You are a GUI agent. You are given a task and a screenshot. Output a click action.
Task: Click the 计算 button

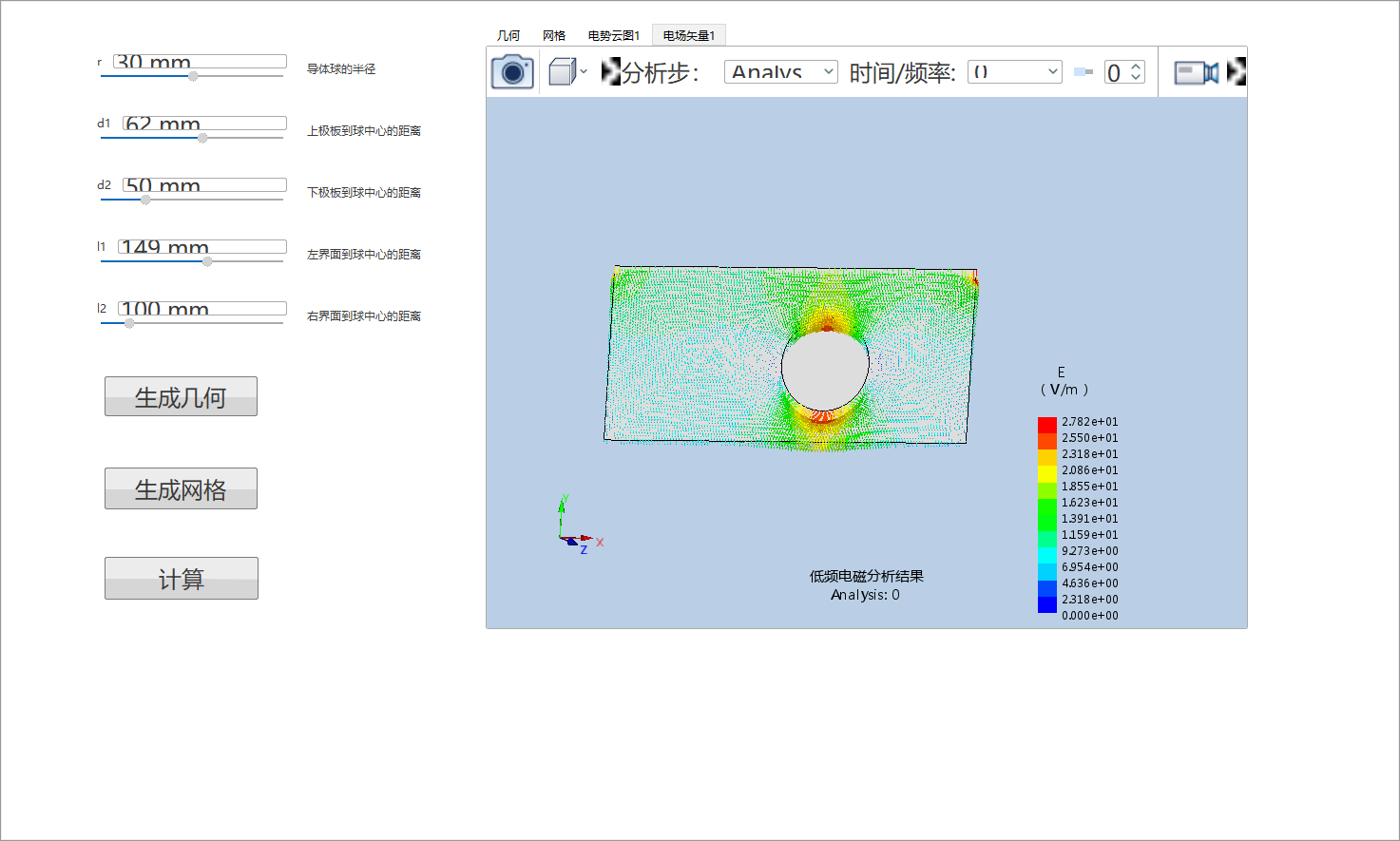coord(181,578)
